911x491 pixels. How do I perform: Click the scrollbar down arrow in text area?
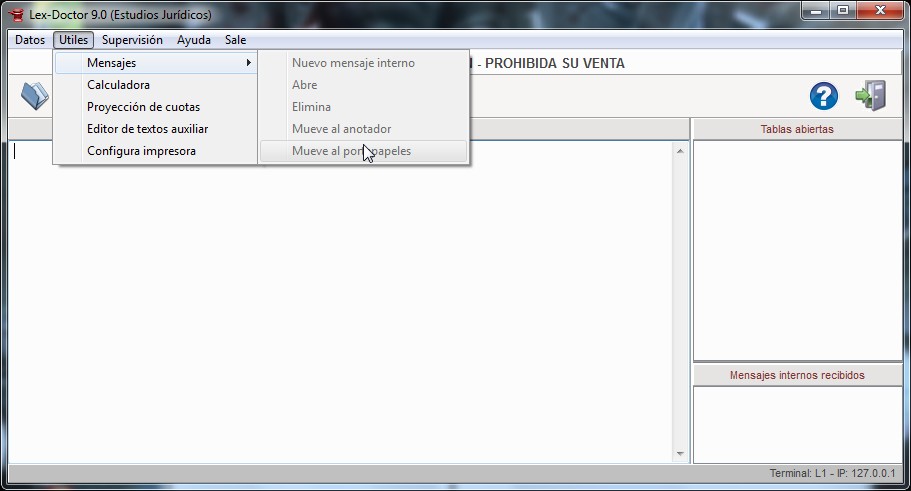pos(680,454)
